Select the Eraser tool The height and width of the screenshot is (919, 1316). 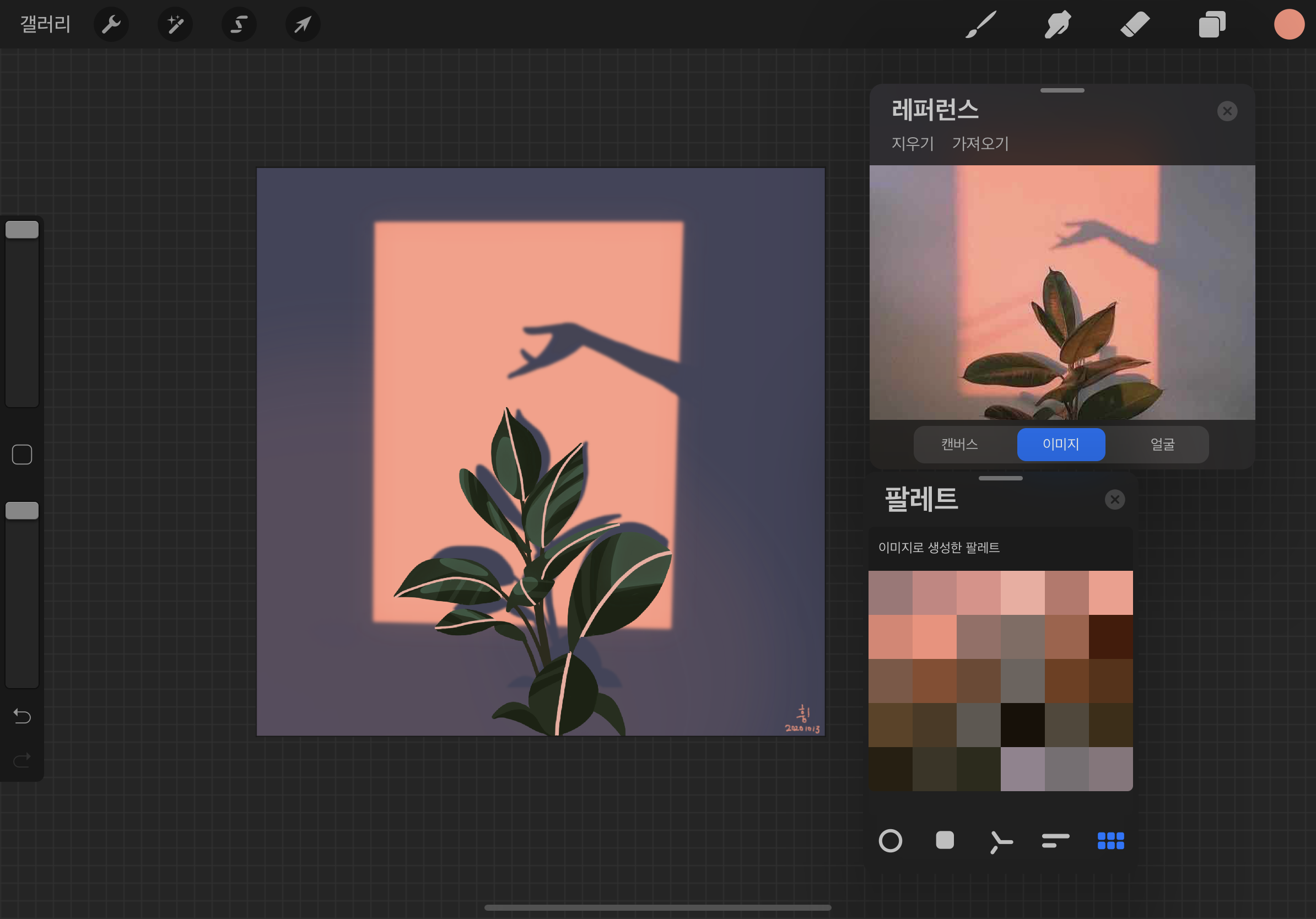click(x=1135, y=25)
